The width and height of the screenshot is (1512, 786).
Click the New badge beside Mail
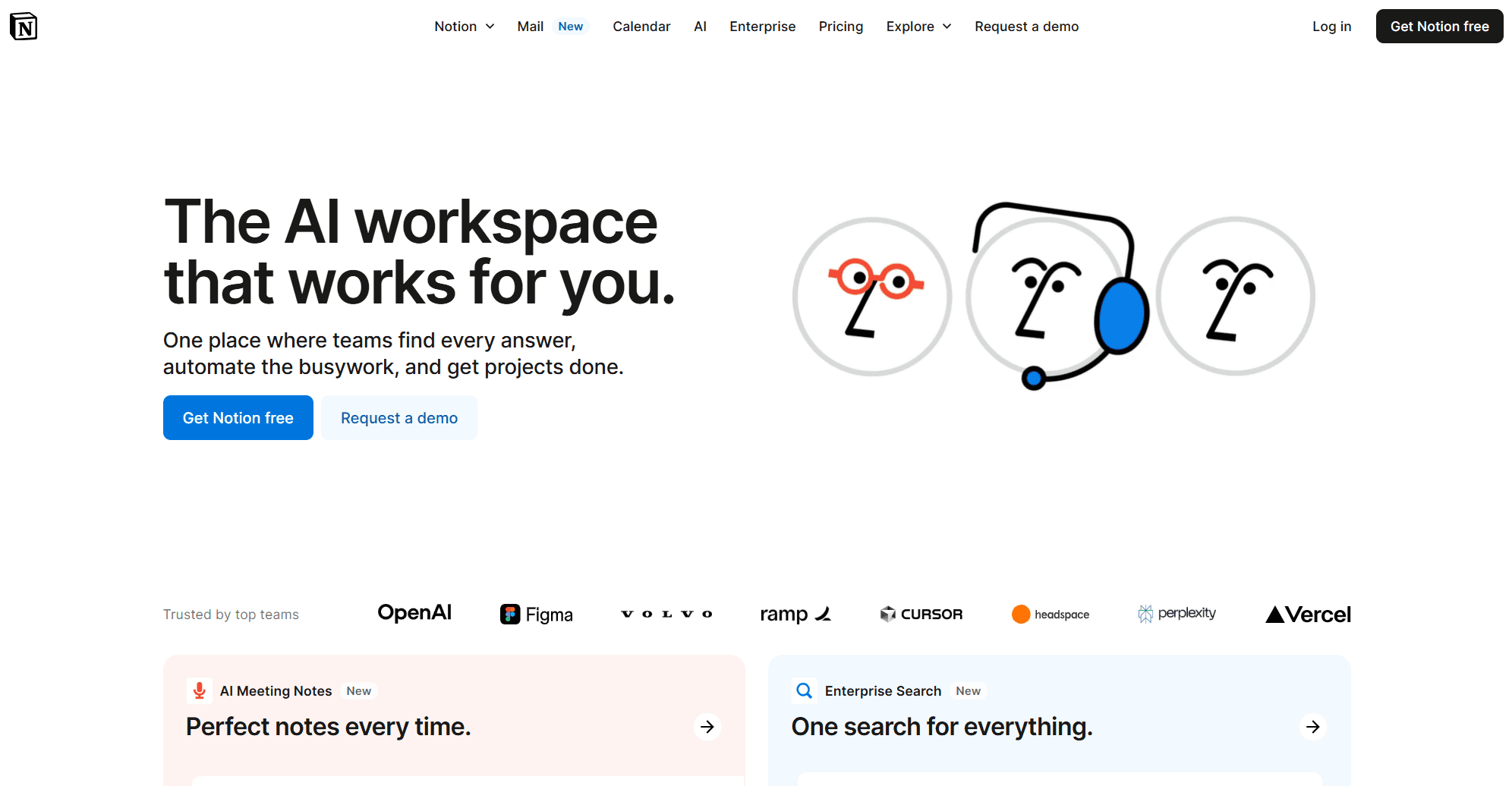[x=571, y=27]
